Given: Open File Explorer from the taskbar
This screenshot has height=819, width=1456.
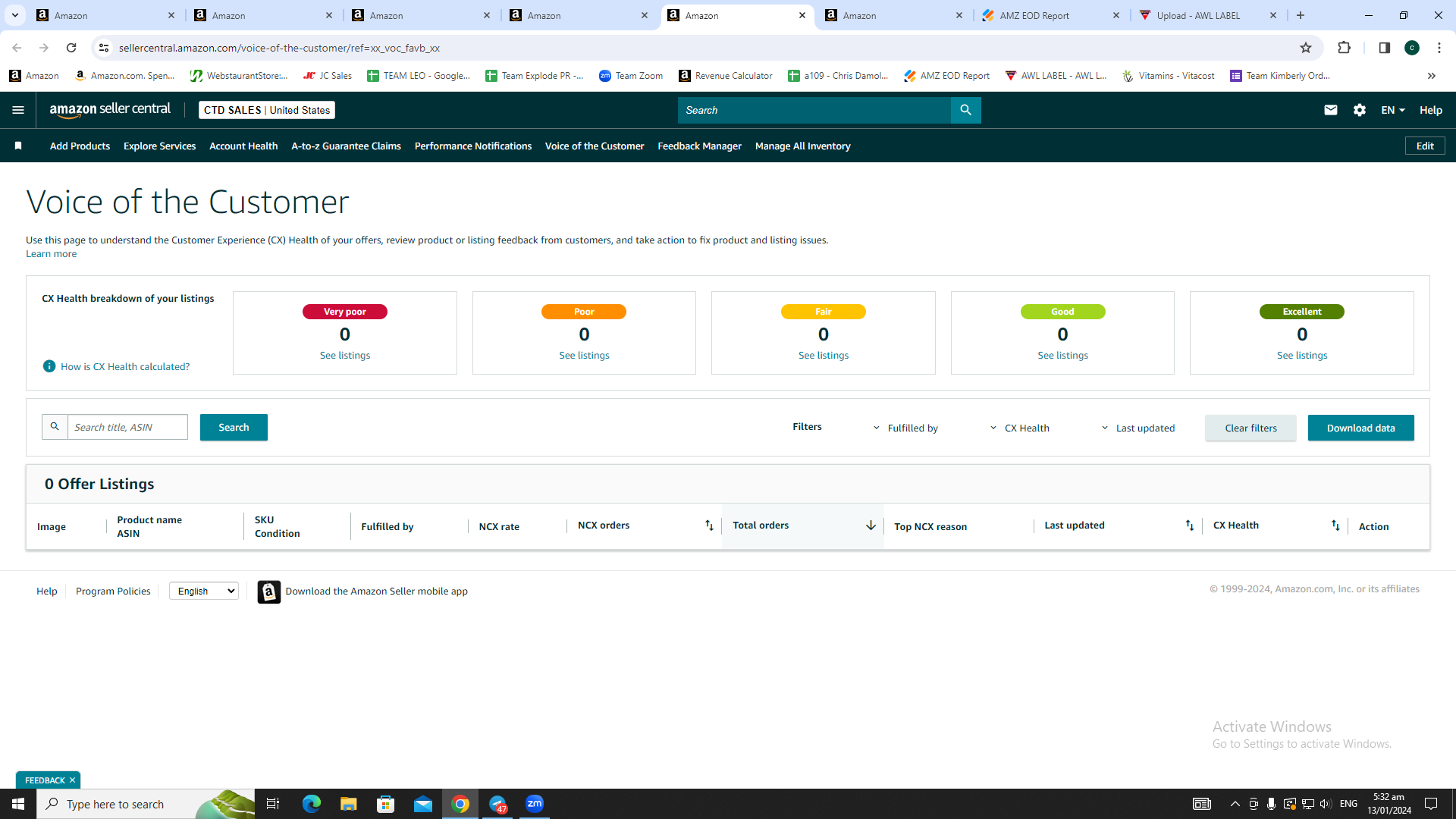Looking at the screenshot, I should coord(348,804).
